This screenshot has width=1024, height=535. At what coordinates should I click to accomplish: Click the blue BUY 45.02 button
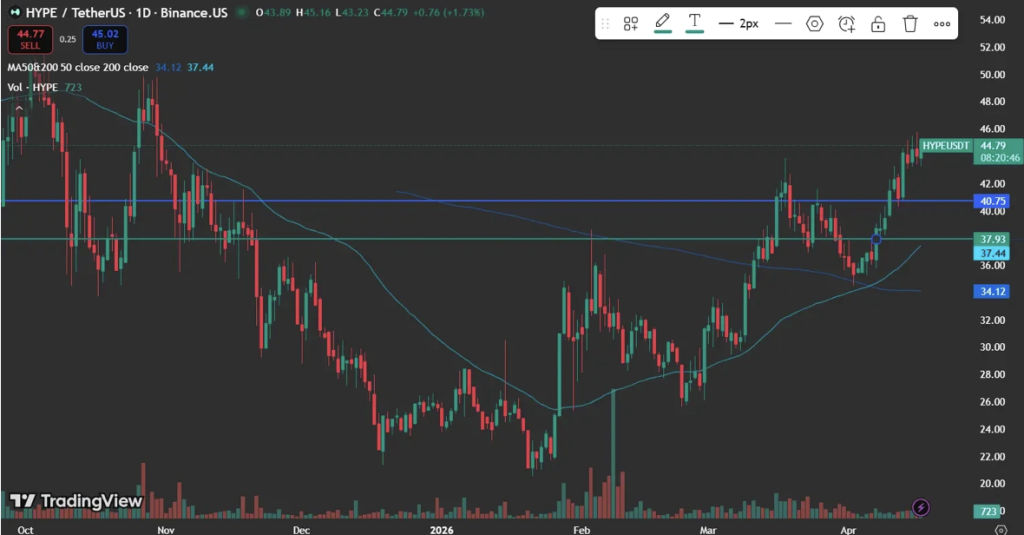click(x=102, y=39)
